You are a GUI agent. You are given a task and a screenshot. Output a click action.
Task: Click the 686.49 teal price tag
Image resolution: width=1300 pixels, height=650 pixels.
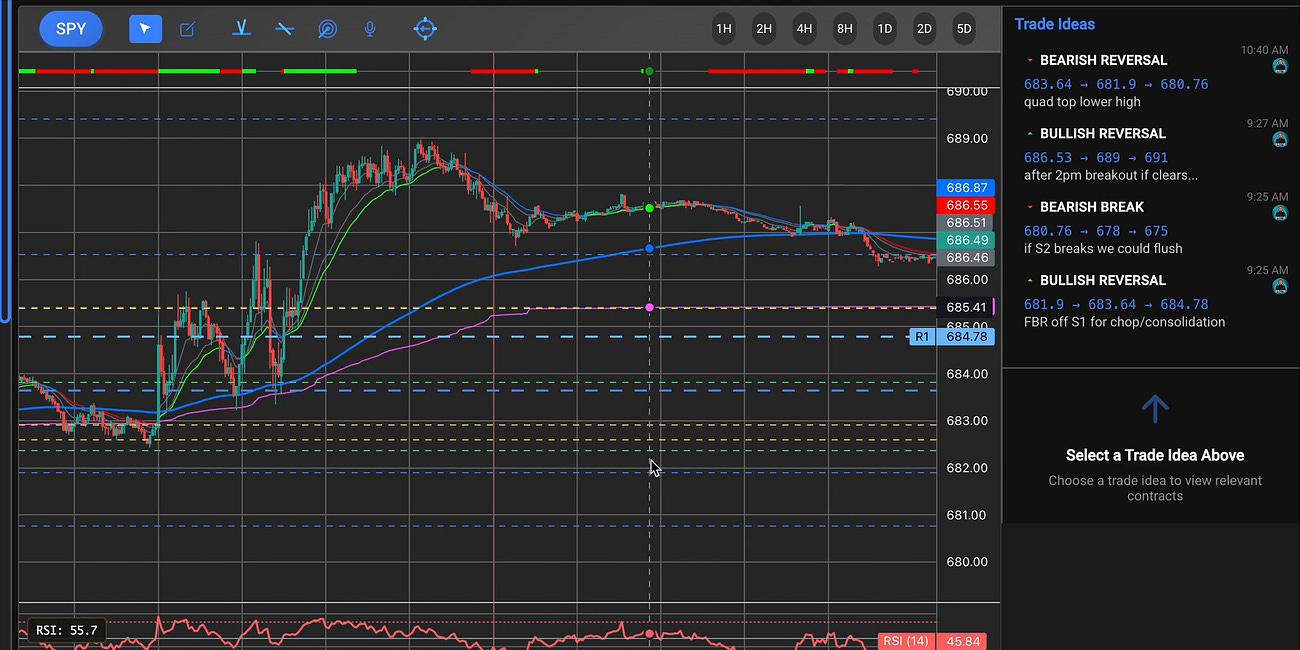coord(967,240)
